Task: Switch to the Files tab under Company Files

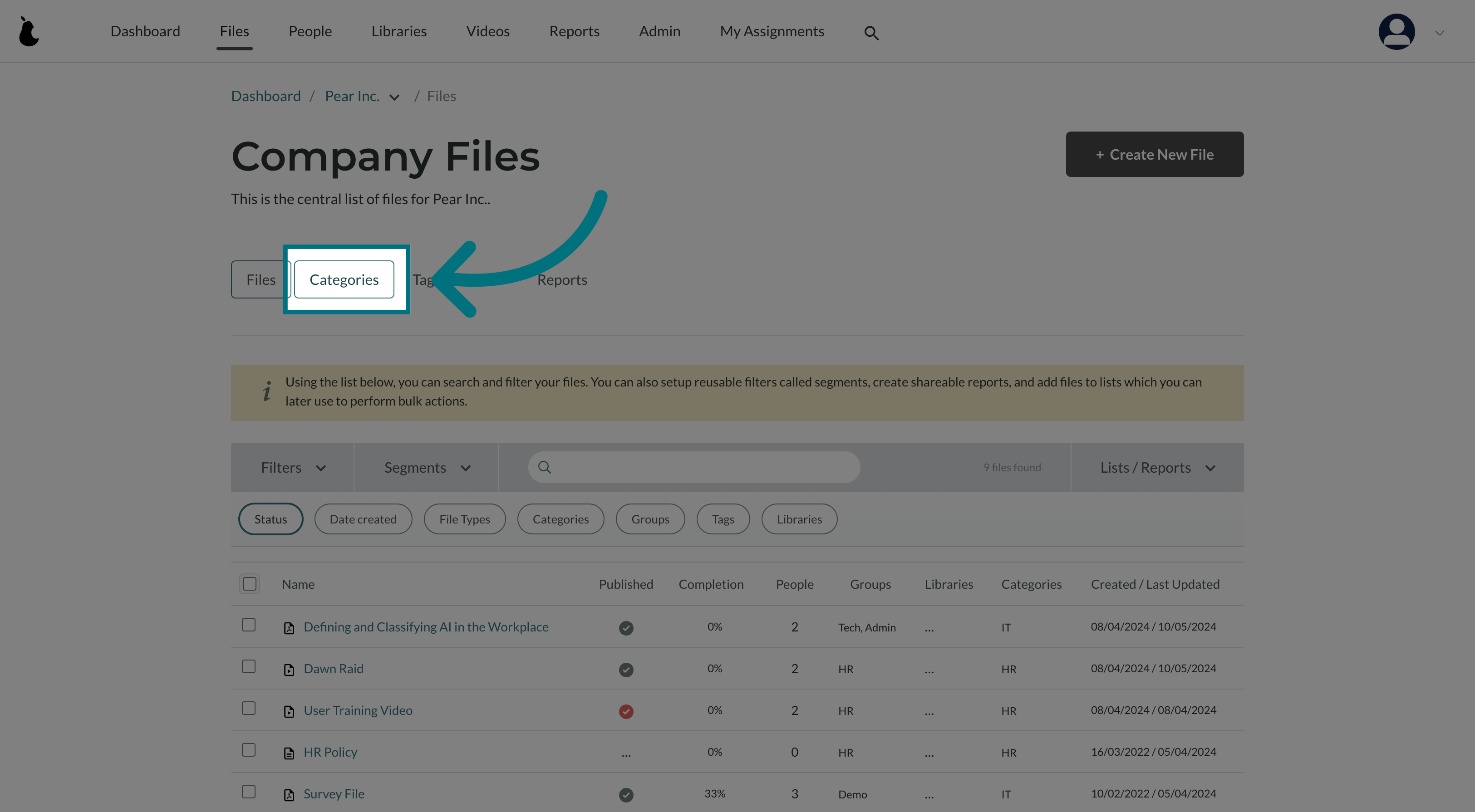Action: click(261, 279)
